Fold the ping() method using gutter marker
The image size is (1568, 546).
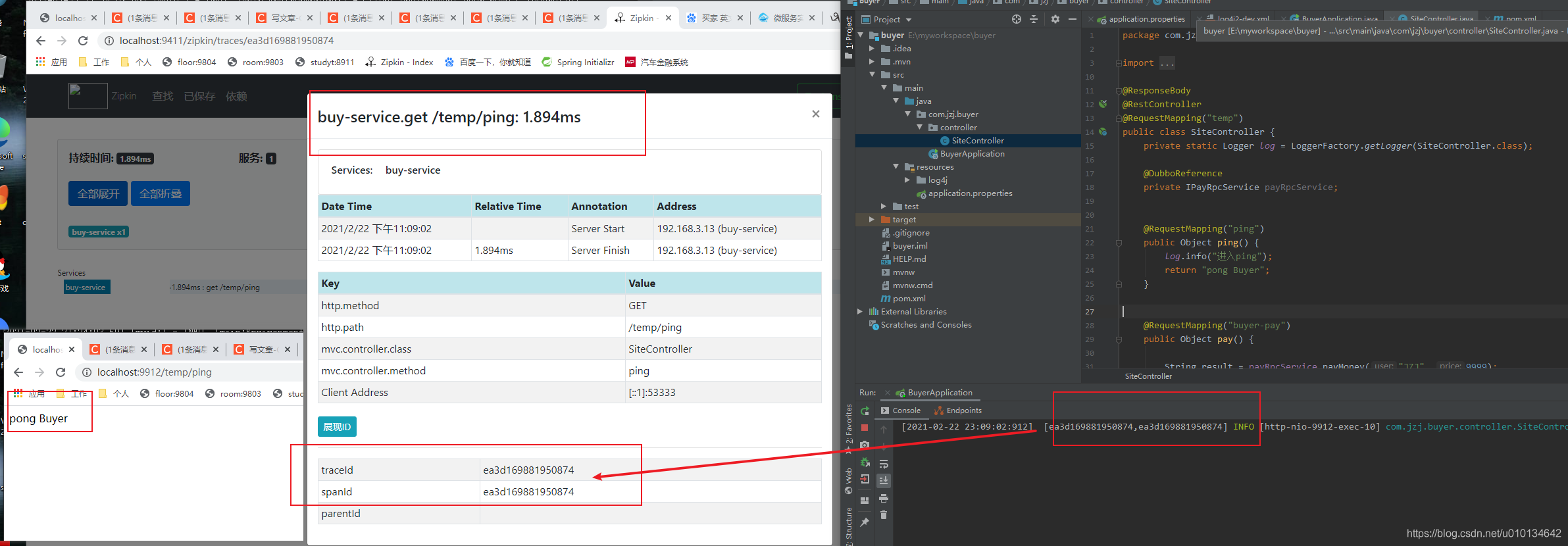1119,243
